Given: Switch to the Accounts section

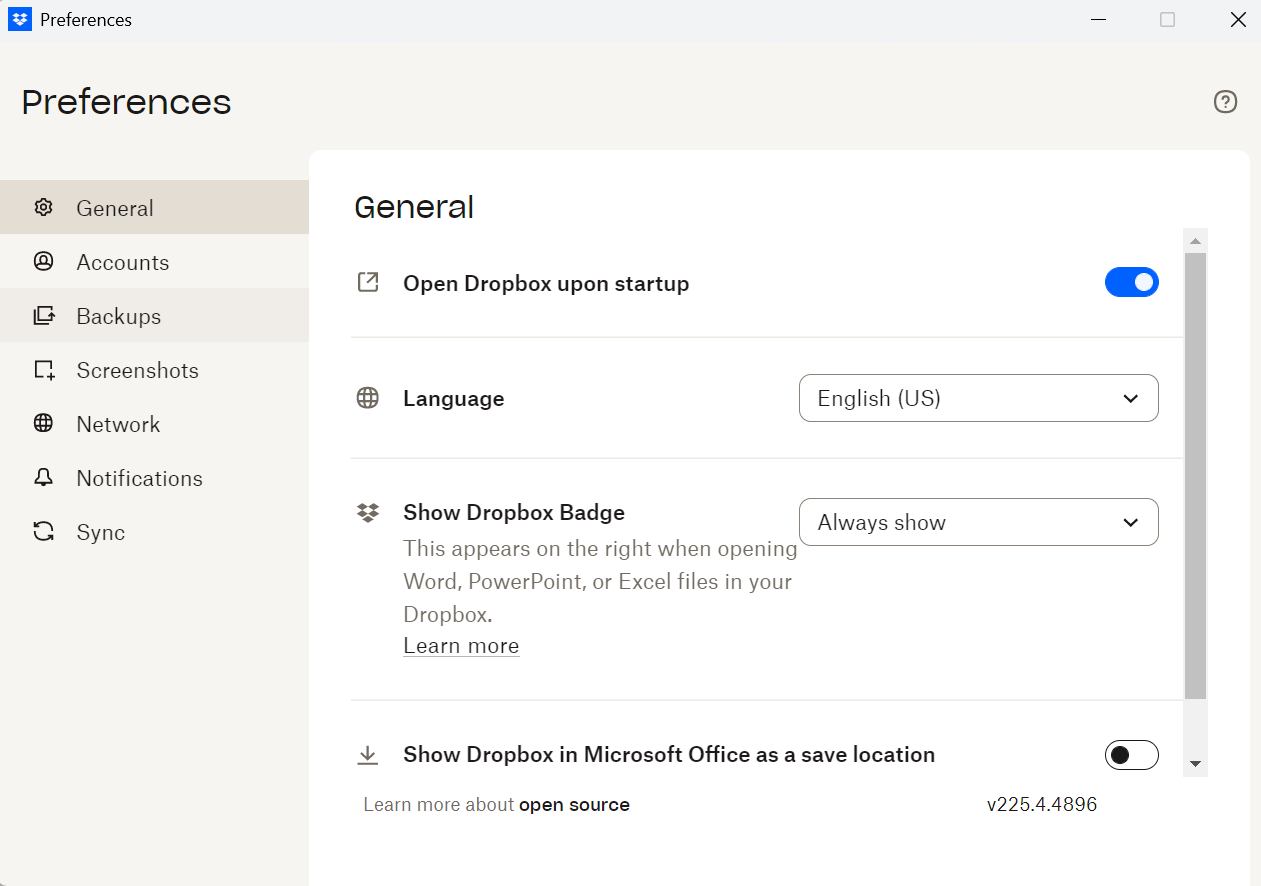Looking at the screenshot, I should pos(122,262).
